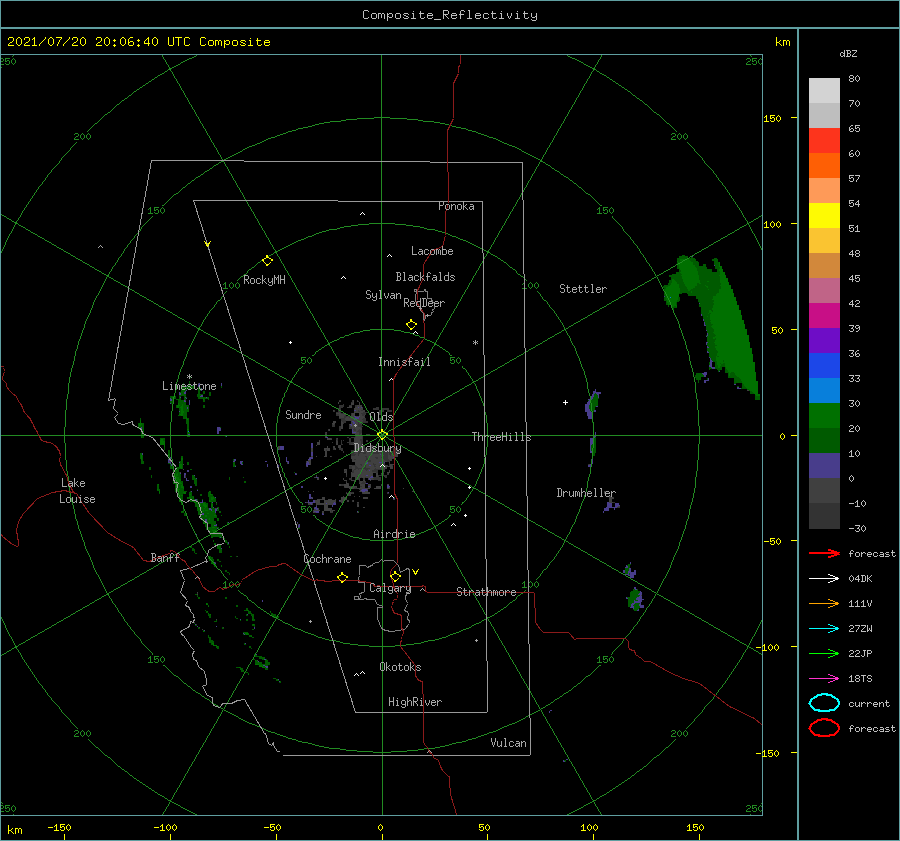Click the Stettler town label

pos(583,289)
